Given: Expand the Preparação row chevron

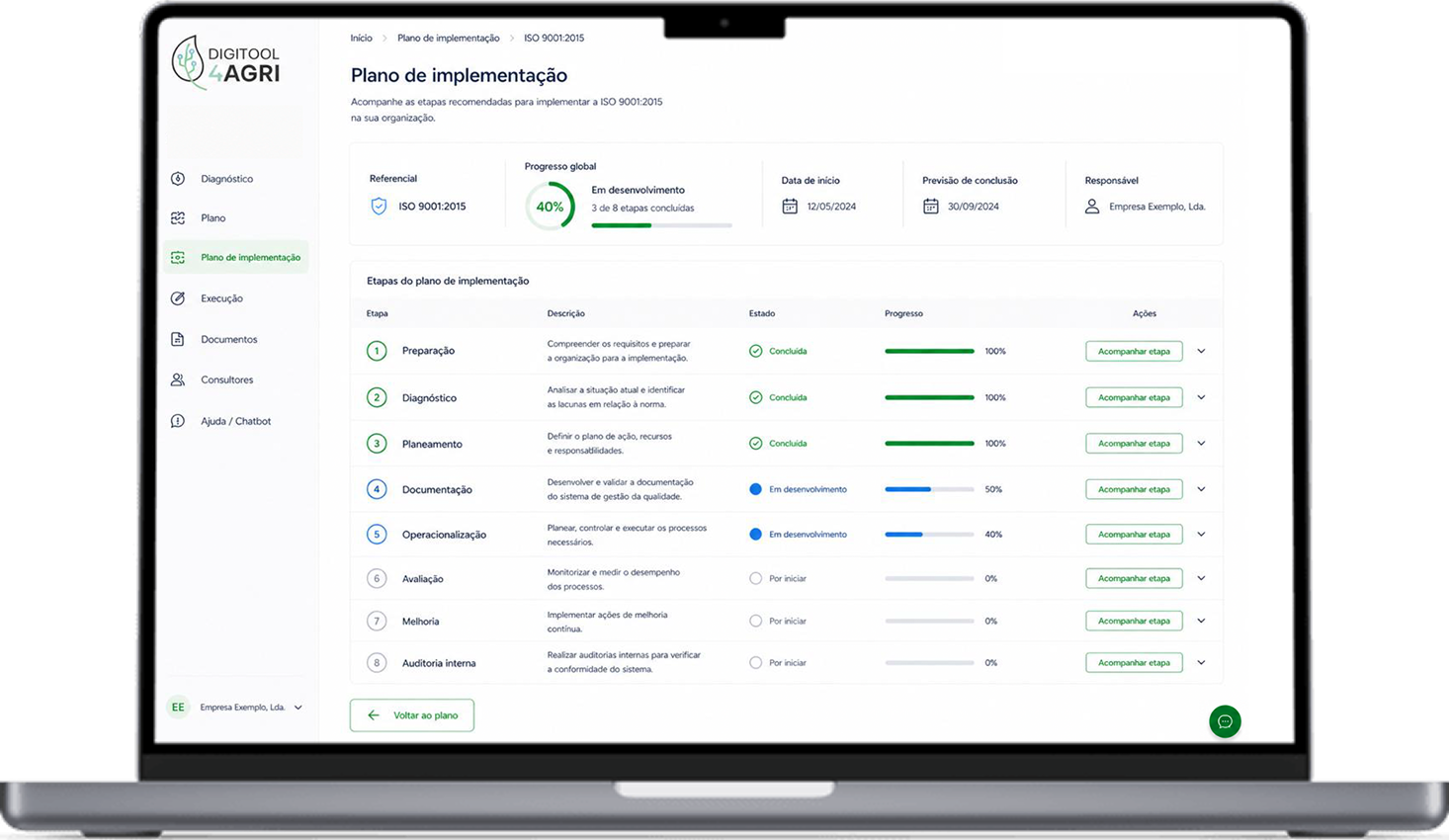Looking at the screenshot, I should tap(1201, 351).
